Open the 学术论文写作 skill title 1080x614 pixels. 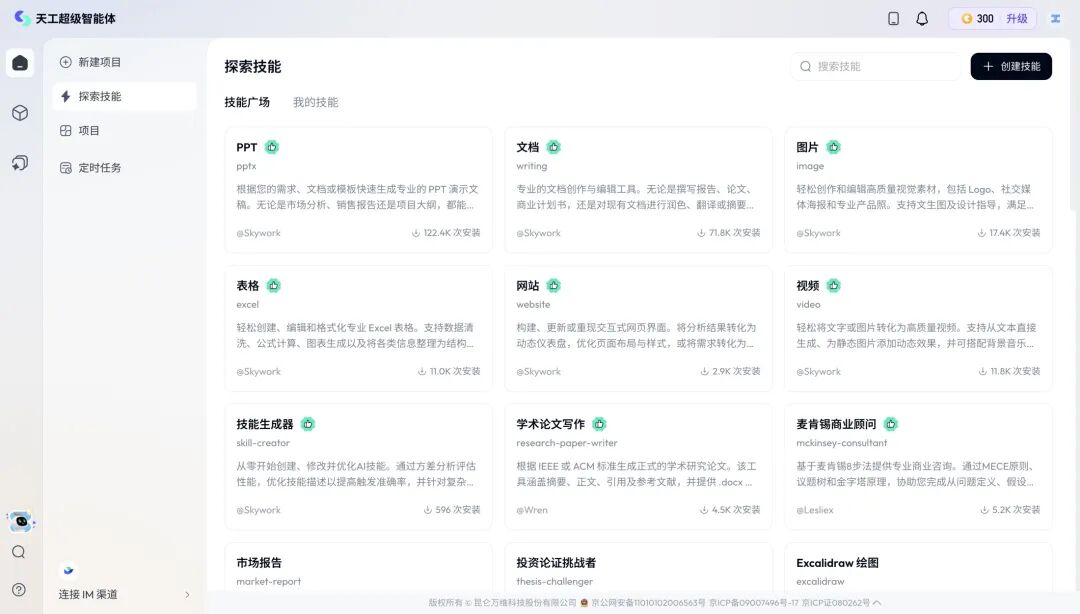tap(550, 424)
